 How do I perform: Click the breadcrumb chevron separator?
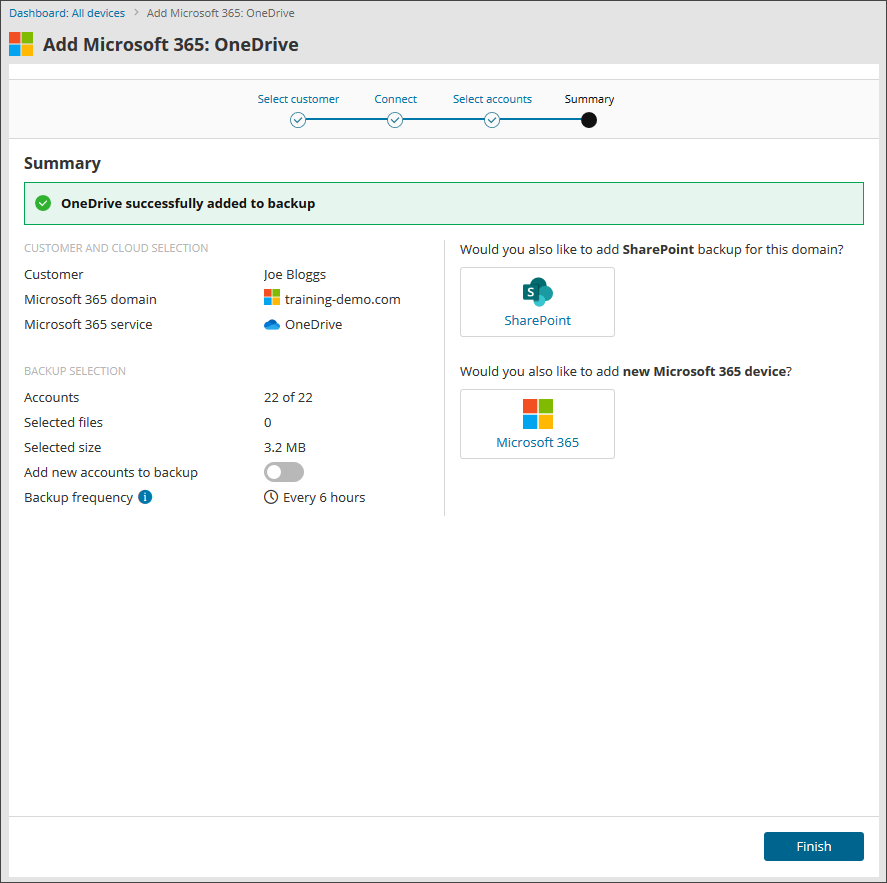(x=136, y=12)
